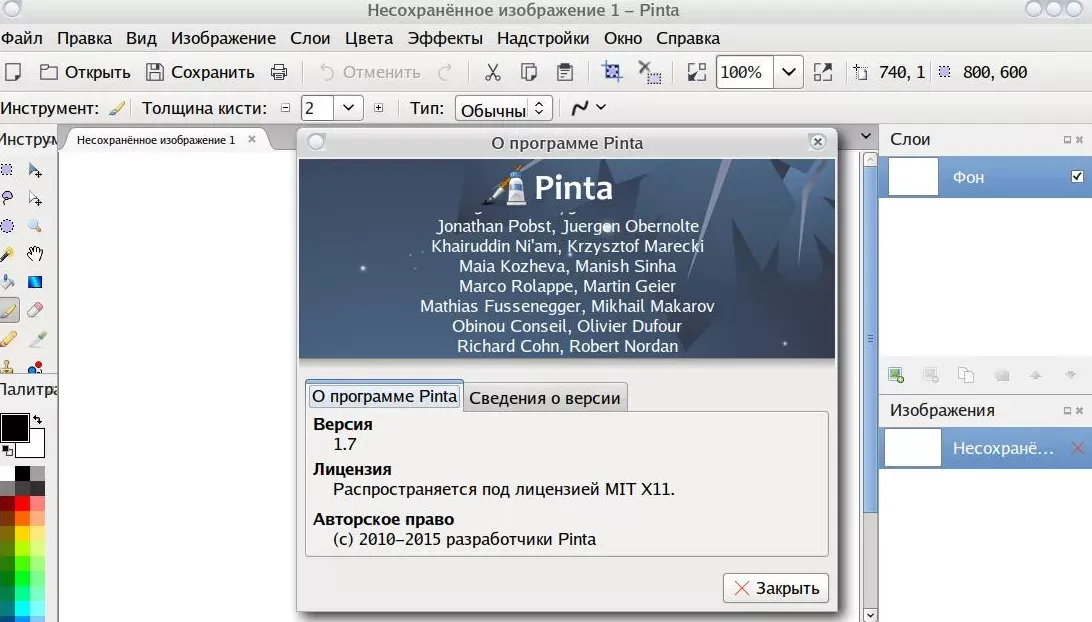Screen dimensions: 1092x622
Task: Click icon right of the zoom dropdown
Action: pyautogui.click(x=823, y=72)
